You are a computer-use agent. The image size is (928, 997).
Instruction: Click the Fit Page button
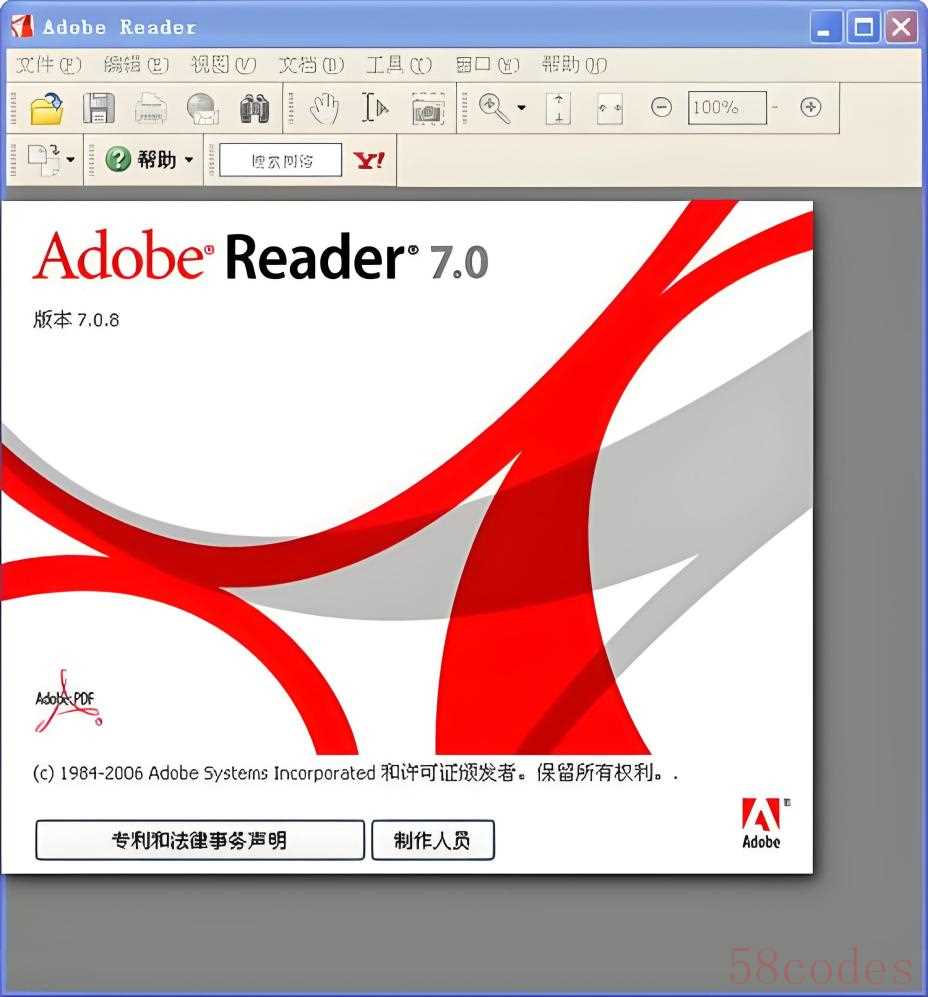click(558, 108)
